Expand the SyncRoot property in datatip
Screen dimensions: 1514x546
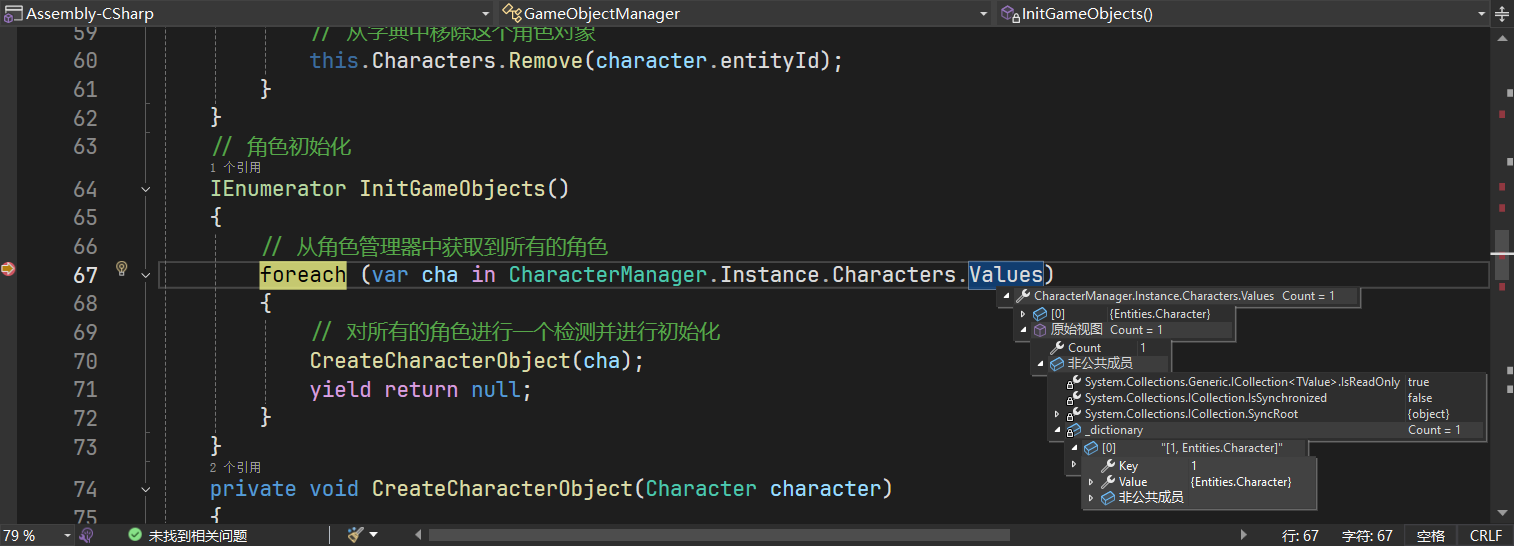(1057, 414)
